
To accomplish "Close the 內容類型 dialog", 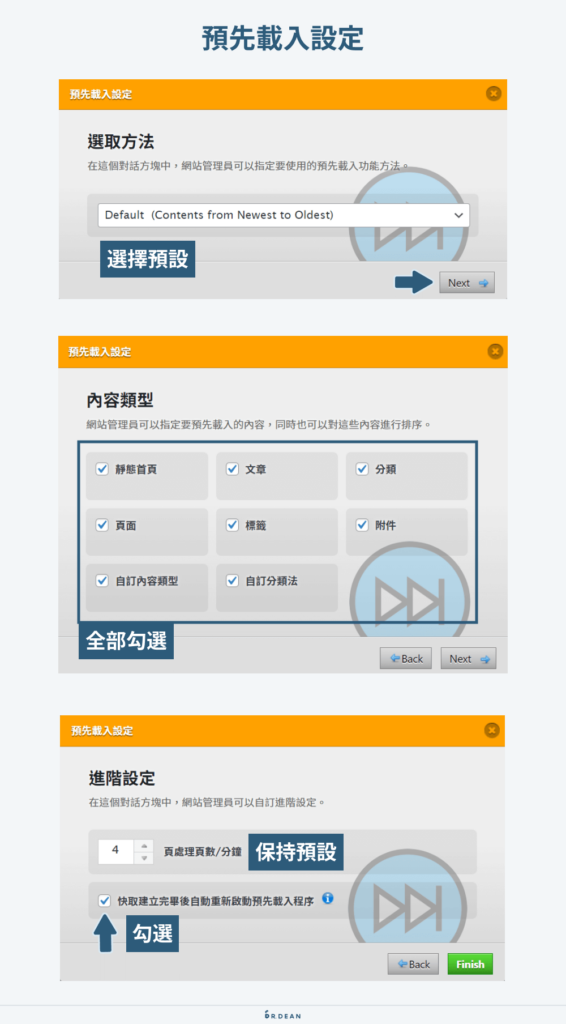I will (495, 352).
